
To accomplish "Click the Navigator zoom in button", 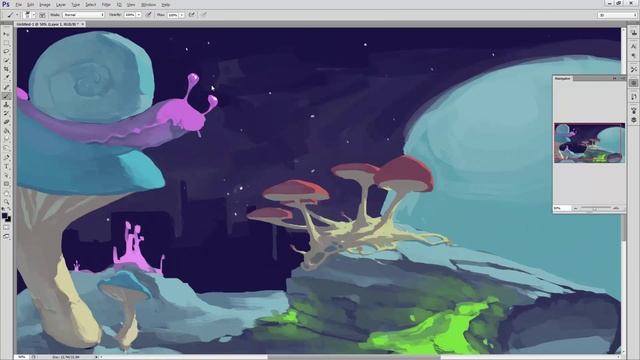I will click(616, 208).
